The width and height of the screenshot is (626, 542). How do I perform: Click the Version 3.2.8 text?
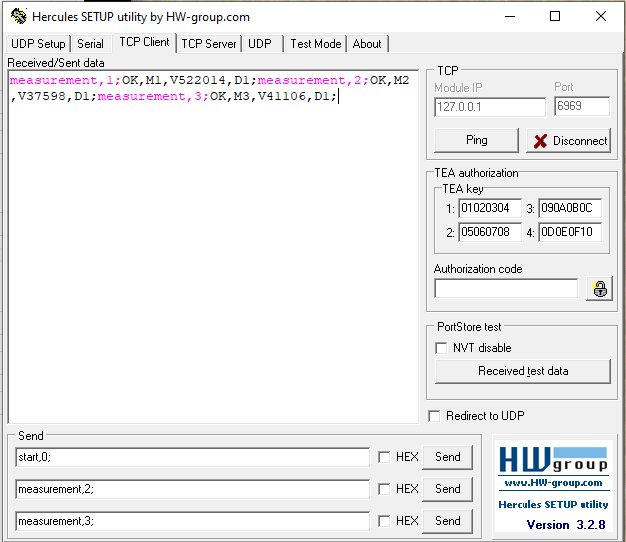tap(566, 524)
